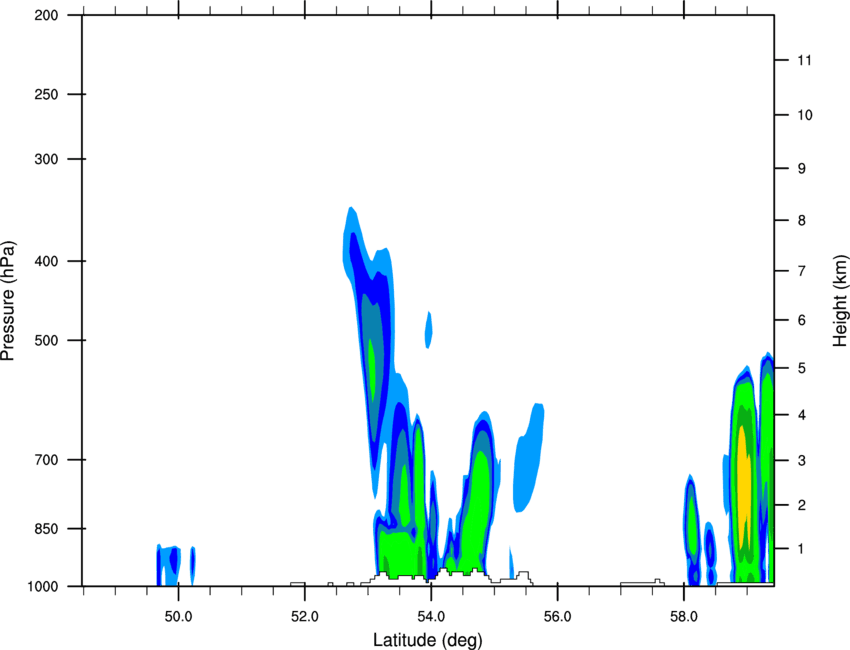Click the 11 km height label

(x=805, y=60)
